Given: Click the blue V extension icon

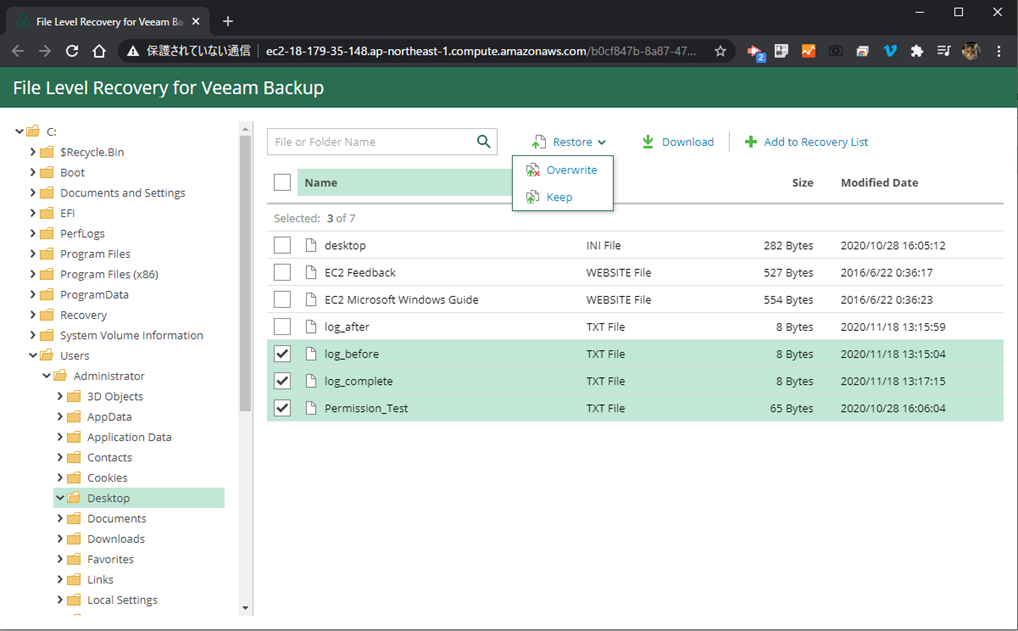Looking at the screenshot, I should pyautogui.click(x=889, y=51).
